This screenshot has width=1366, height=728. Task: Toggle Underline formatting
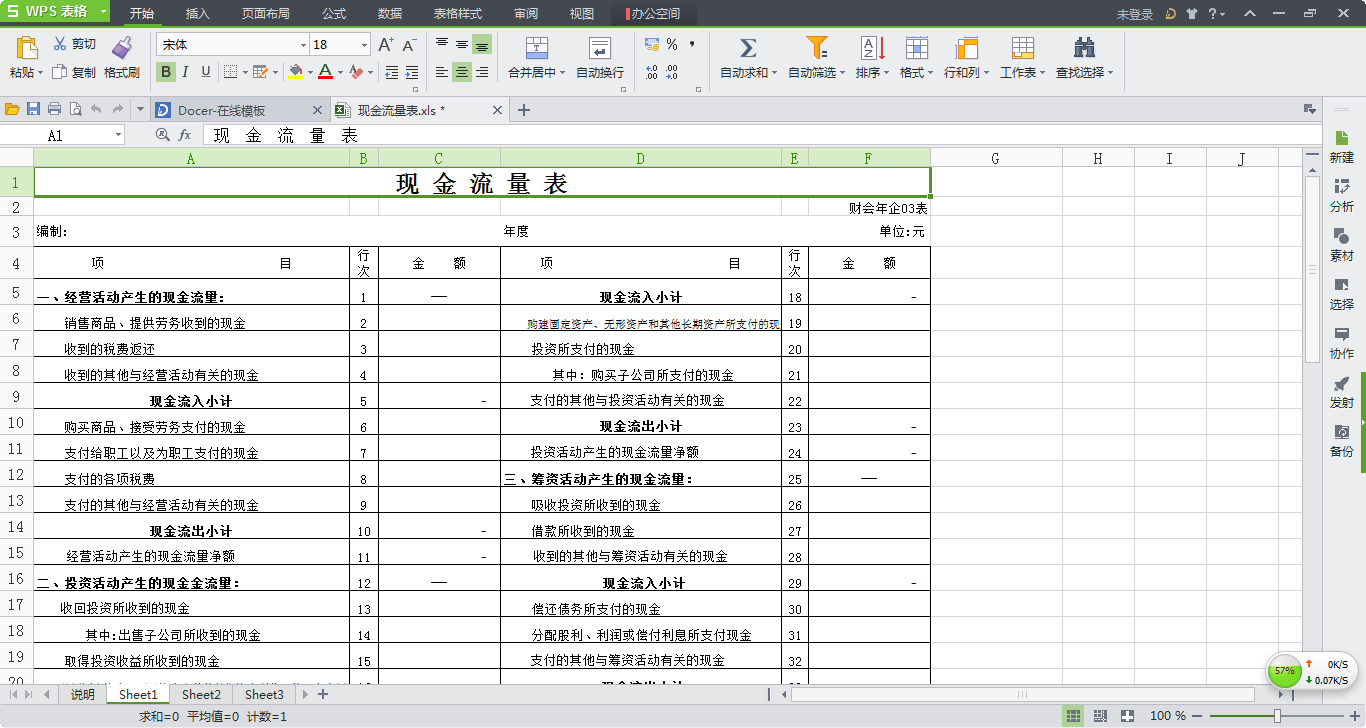tap(206, 72)
